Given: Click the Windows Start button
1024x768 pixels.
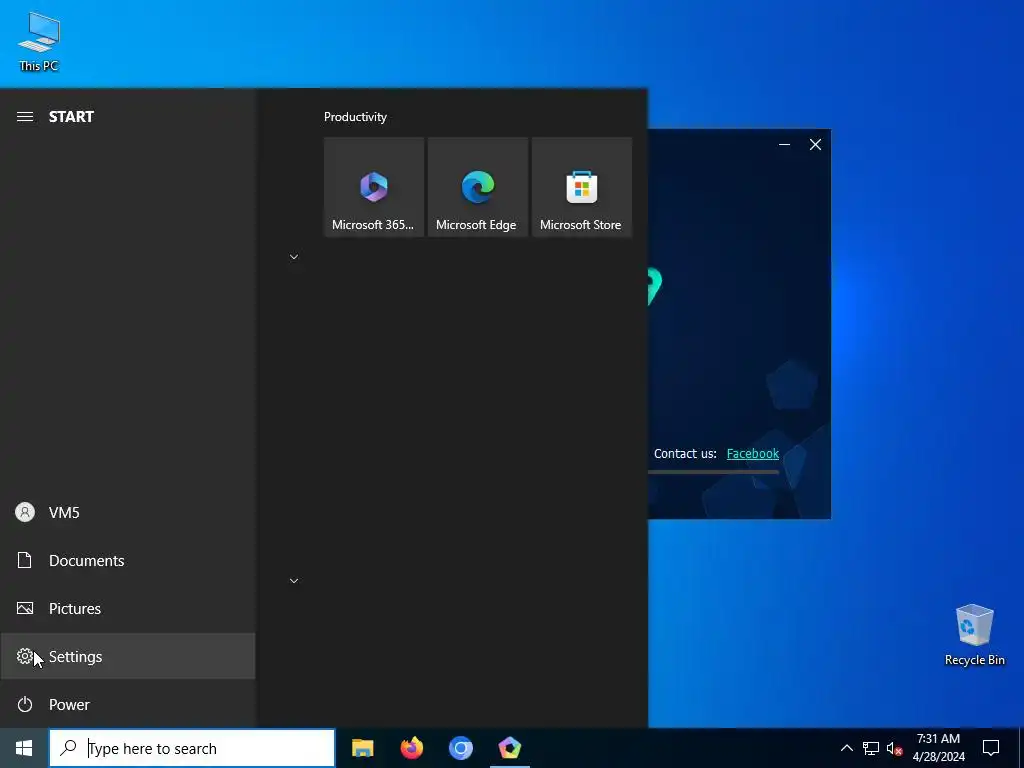Looking at the screenshot, I should pyautogui.click(x=24, y=748).
